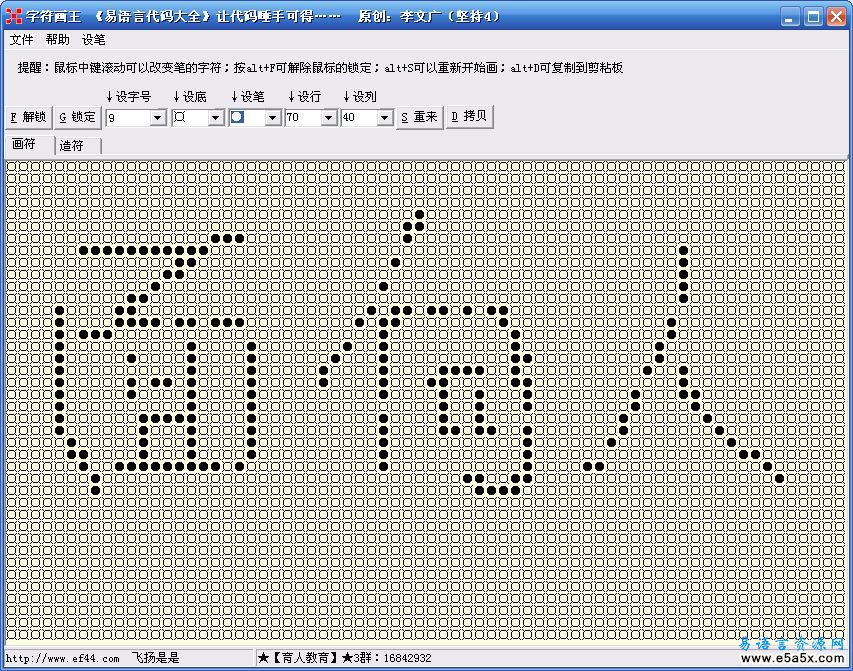Expand the 设笔 pen character dropdown
Viewport: 853px width, 671px height.
click(273, 118)
